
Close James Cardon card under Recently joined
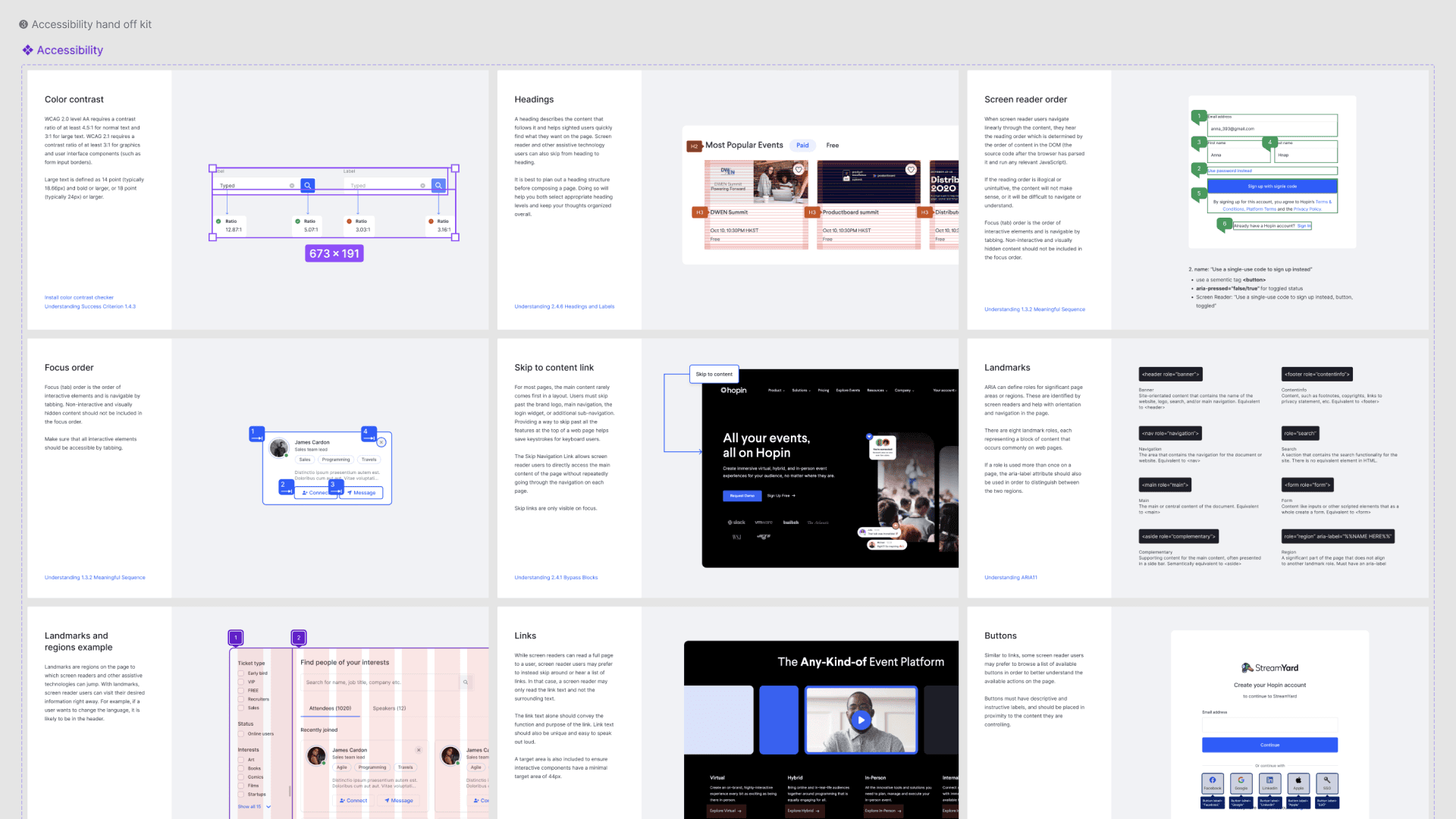coord(419,750)
